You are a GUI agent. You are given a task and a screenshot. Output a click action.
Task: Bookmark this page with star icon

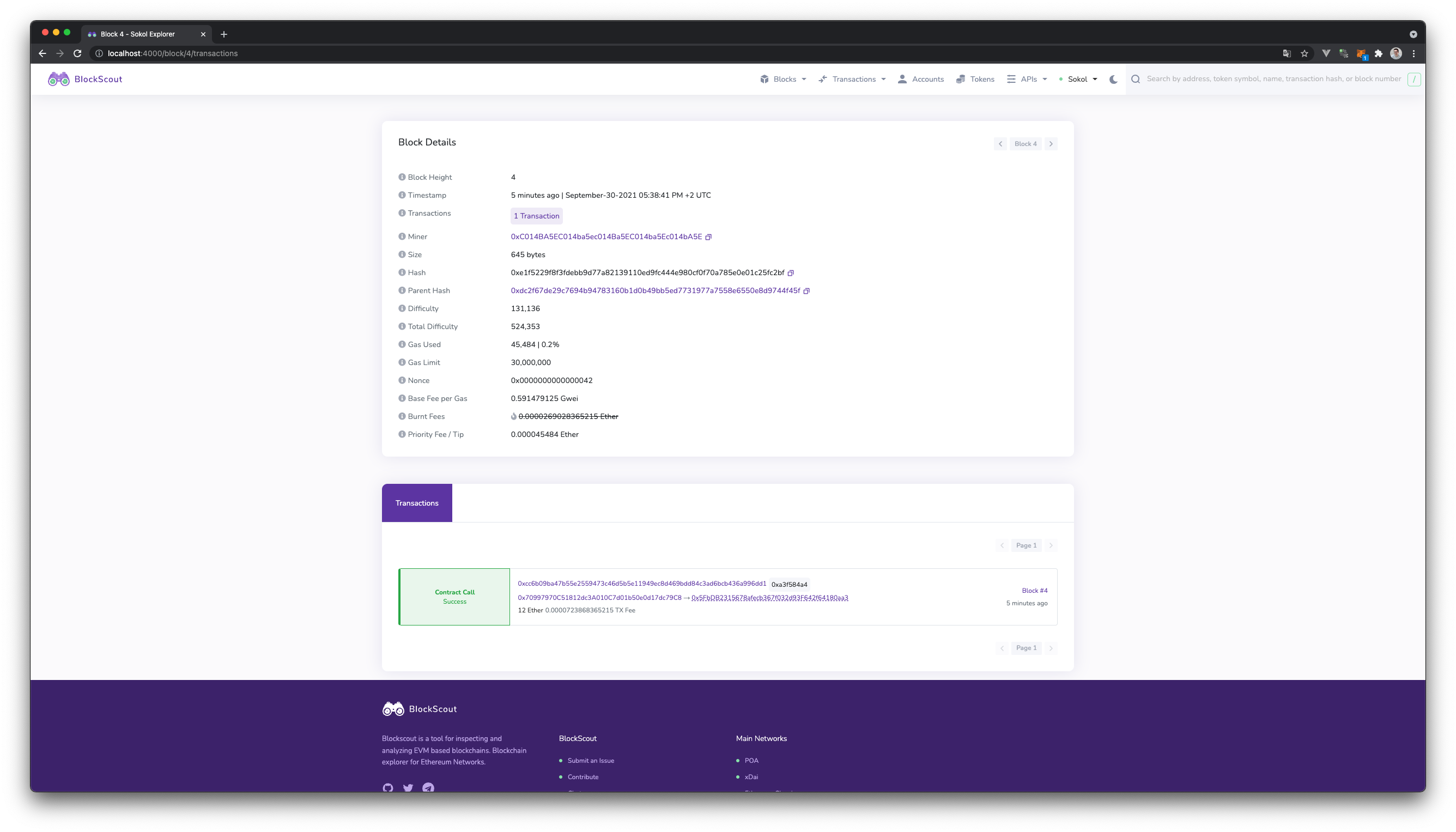click(1305, 54)
